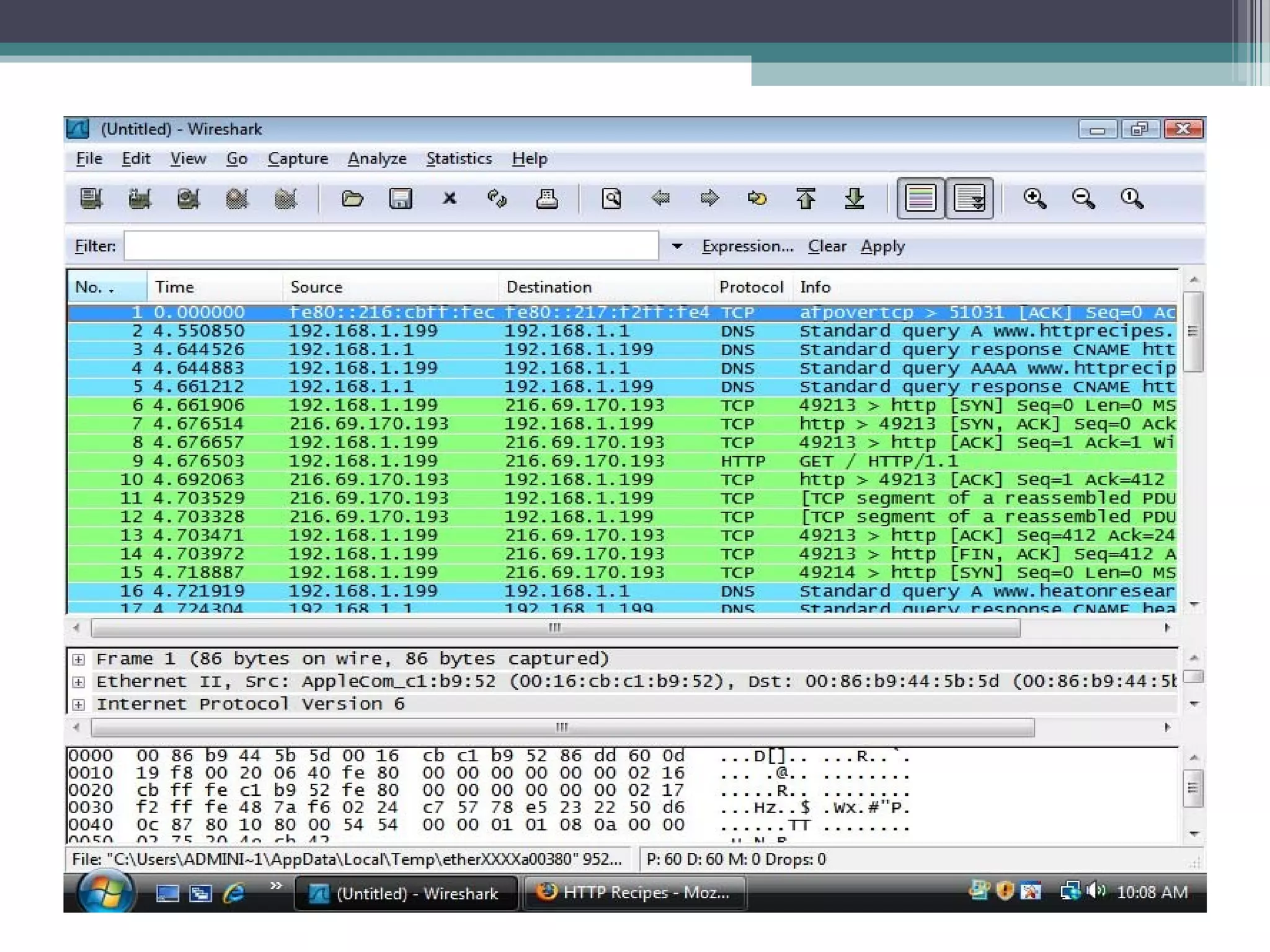Open the Statistics menu
The height and width of the screenshot is (952, 1270).
click(x=459, y=159)
